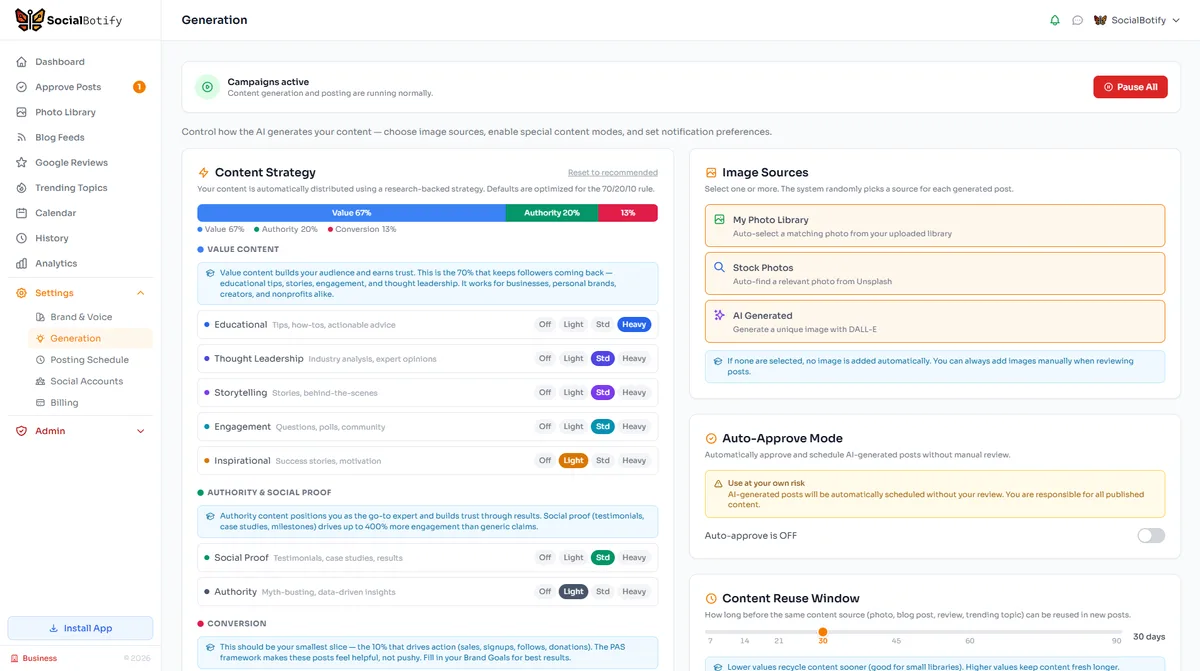This screenshot has height=671, width=1200.
Task: Select the Stock Photos image source
Action: pos(935,272)
